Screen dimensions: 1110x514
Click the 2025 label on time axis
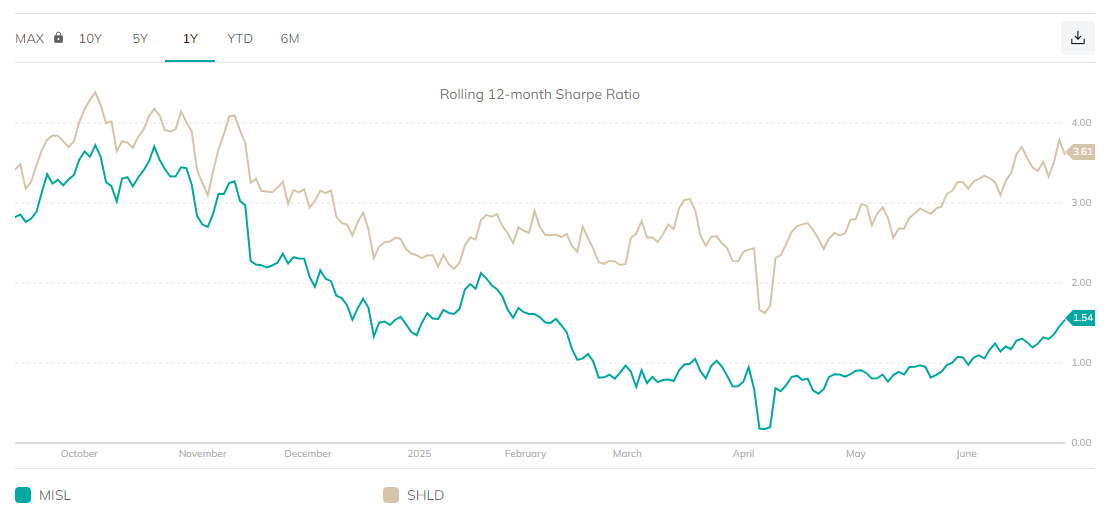pyautogui.click(x=420, y=454)
